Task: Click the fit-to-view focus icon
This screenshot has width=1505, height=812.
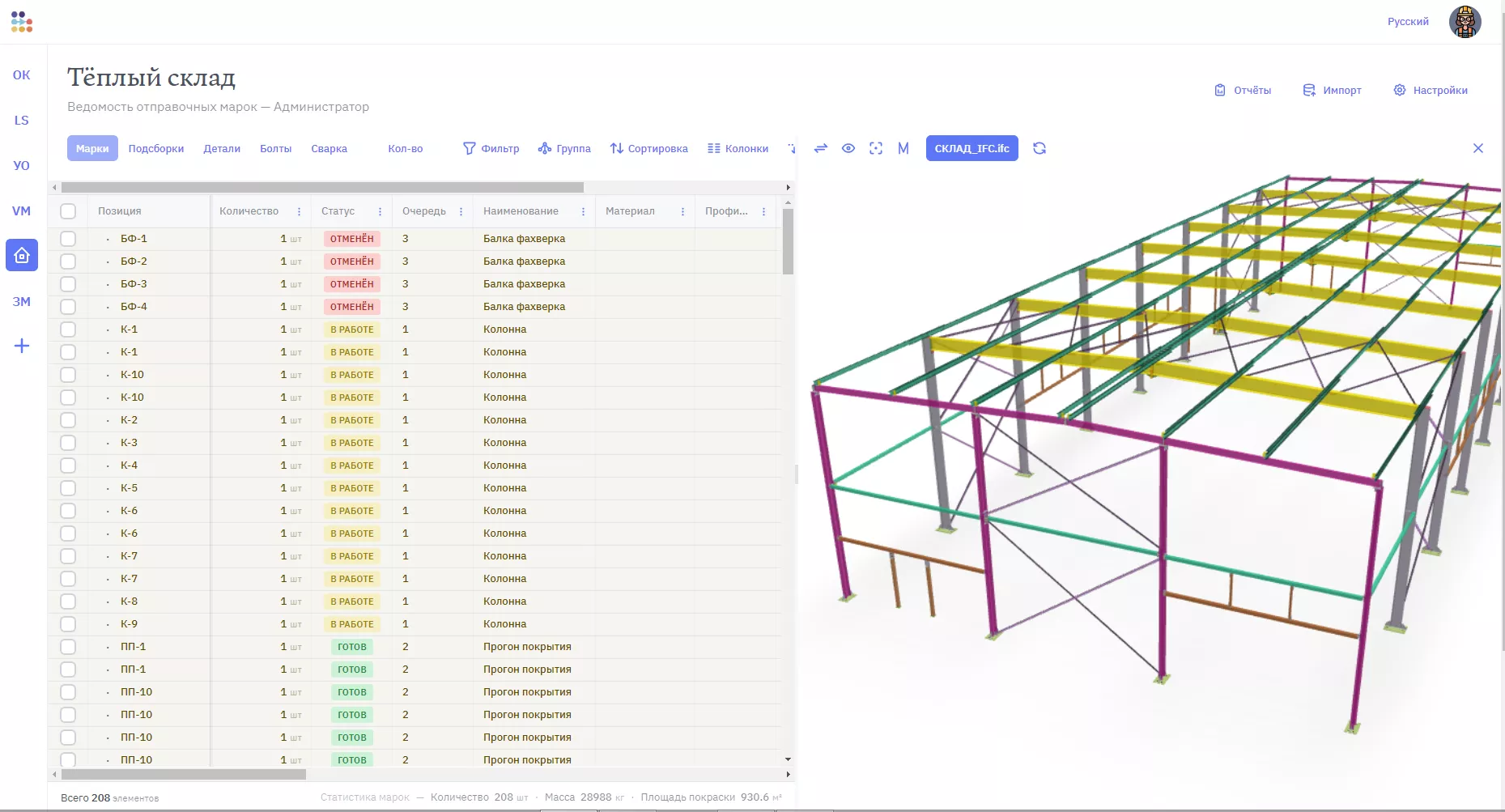Action: click(x=876, y=148)
